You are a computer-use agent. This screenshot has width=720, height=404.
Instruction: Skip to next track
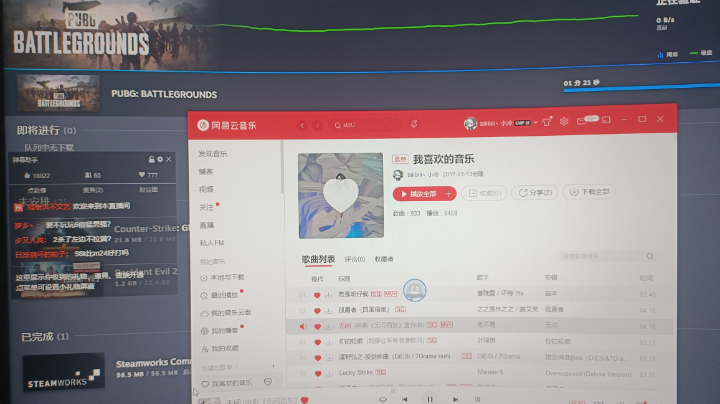(455, 399)
